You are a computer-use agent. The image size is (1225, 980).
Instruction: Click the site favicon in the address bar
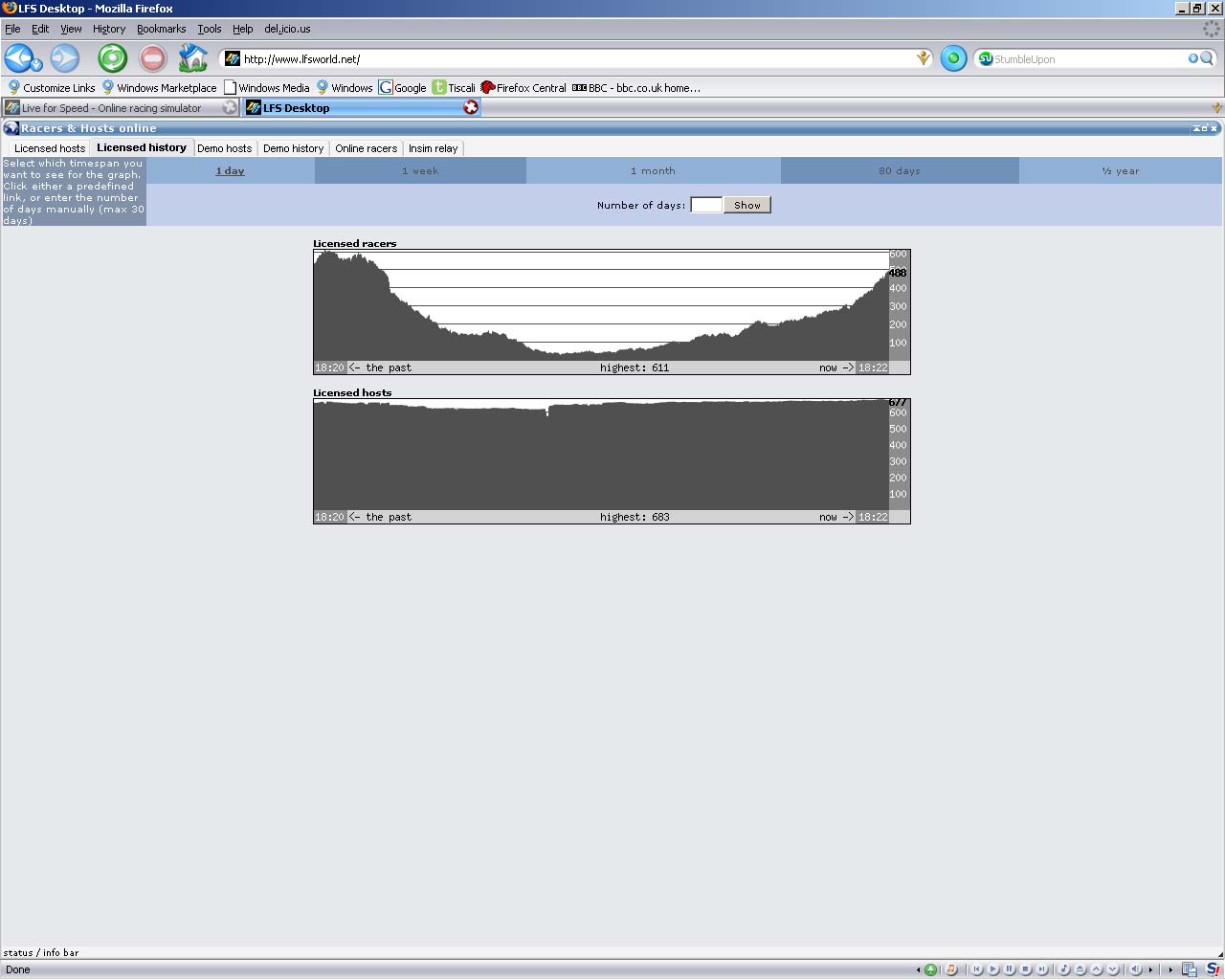click(233, 58)
